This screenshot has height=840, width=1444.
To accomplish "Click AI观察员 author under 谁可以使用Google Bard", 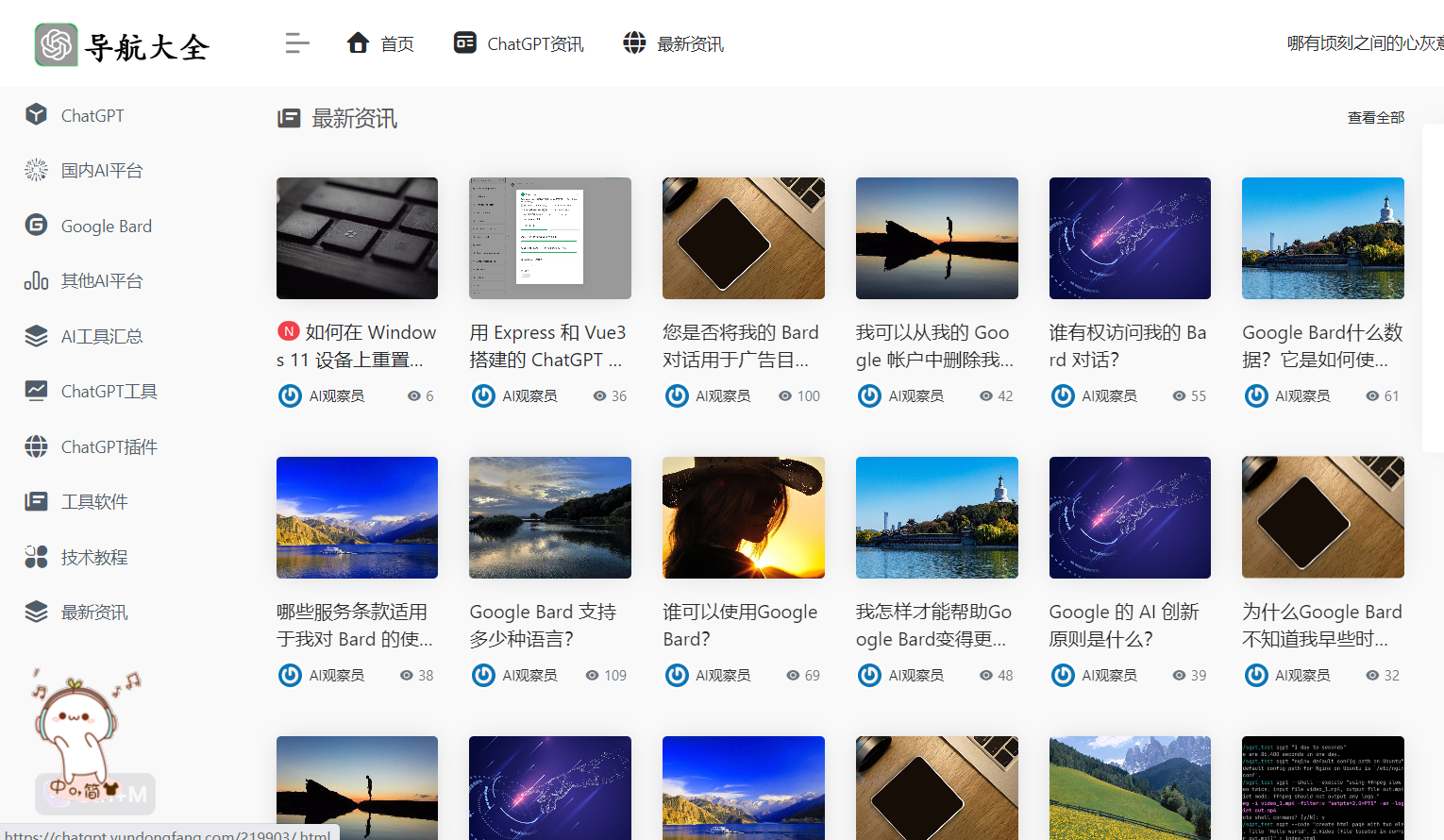I will click(x=723, y=676).
